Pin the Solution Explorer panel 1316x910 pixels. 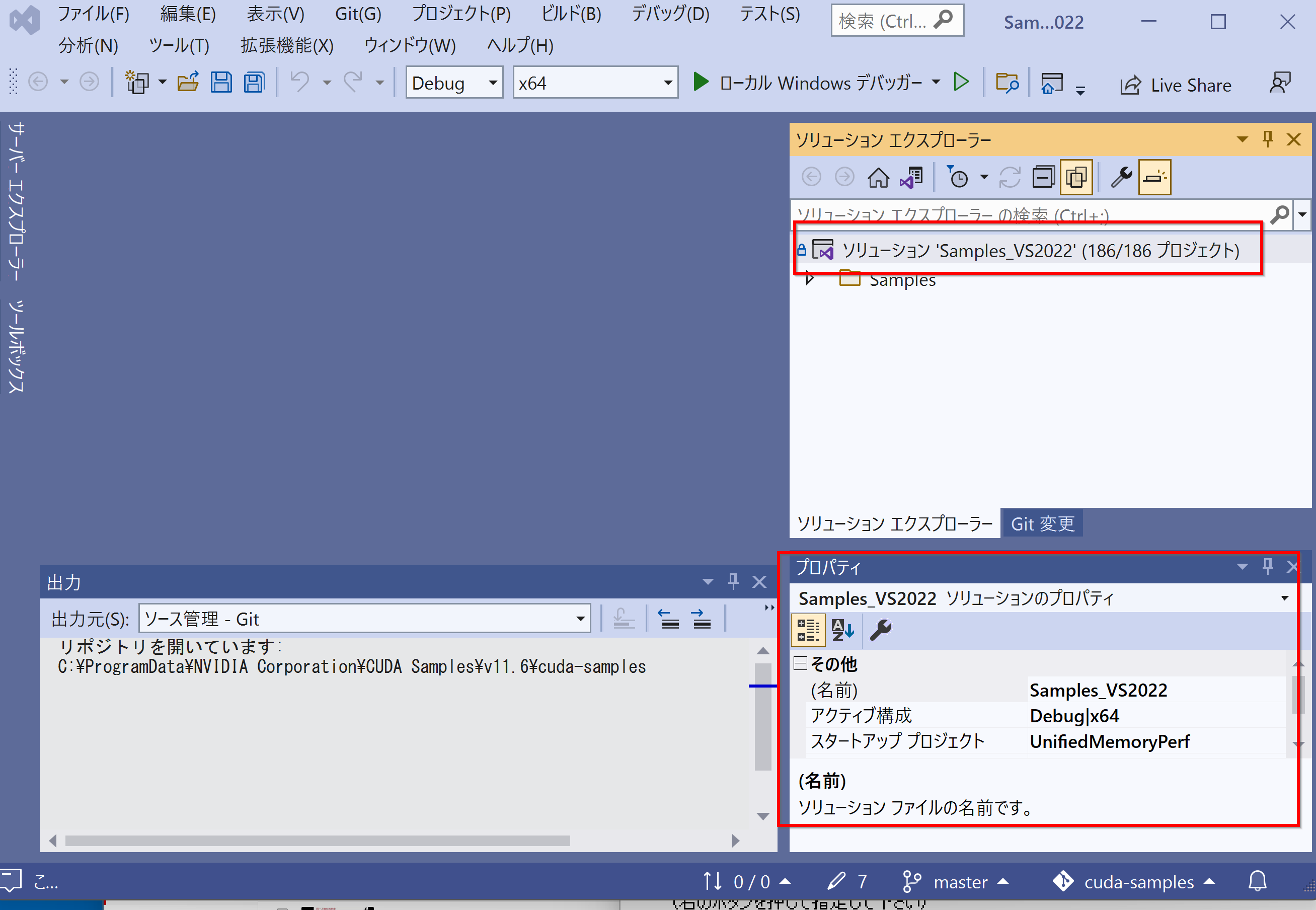point(1268,139)
